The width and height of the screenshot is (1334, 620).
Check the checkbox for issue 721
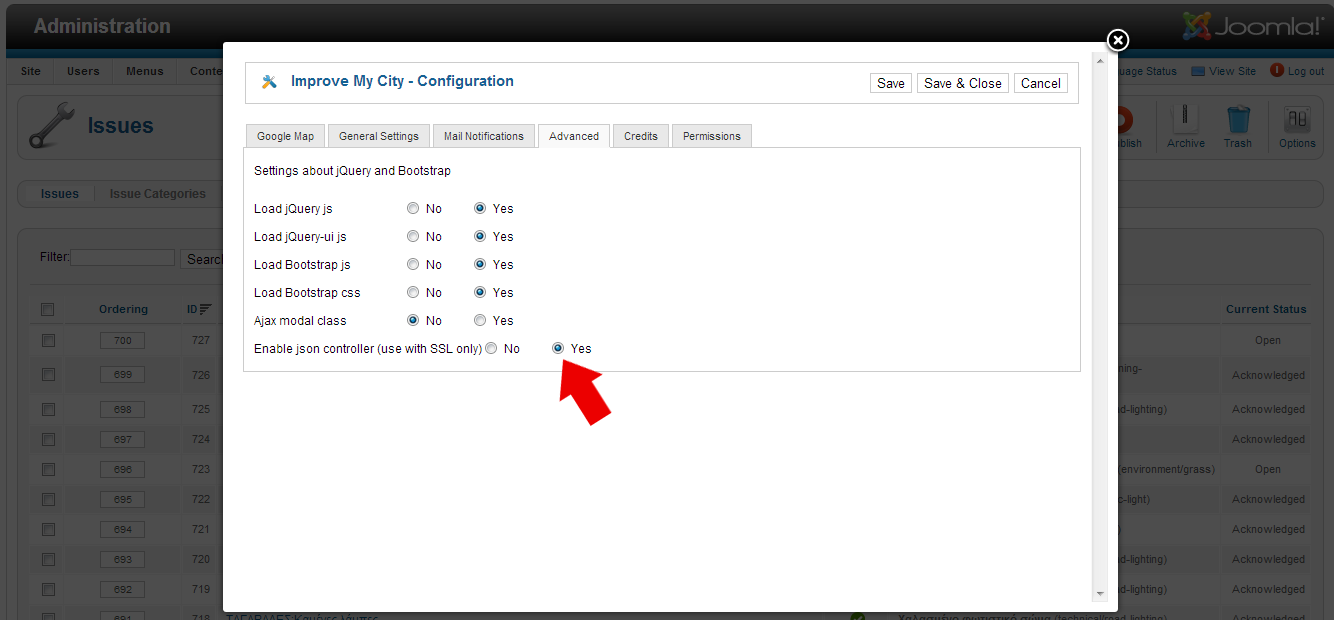point(48,529)
